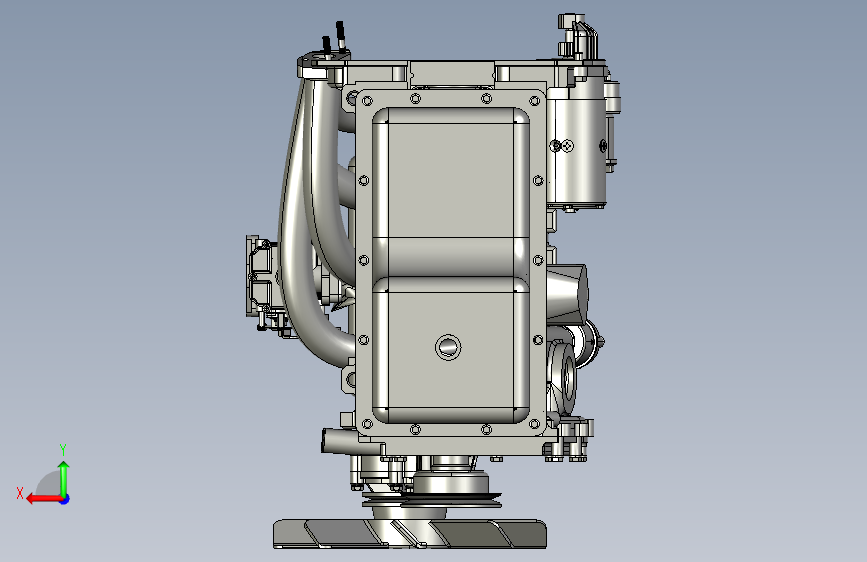Screen dimensions: 867x562
Task: Click the "X" axis label
Action: [20, 493]
